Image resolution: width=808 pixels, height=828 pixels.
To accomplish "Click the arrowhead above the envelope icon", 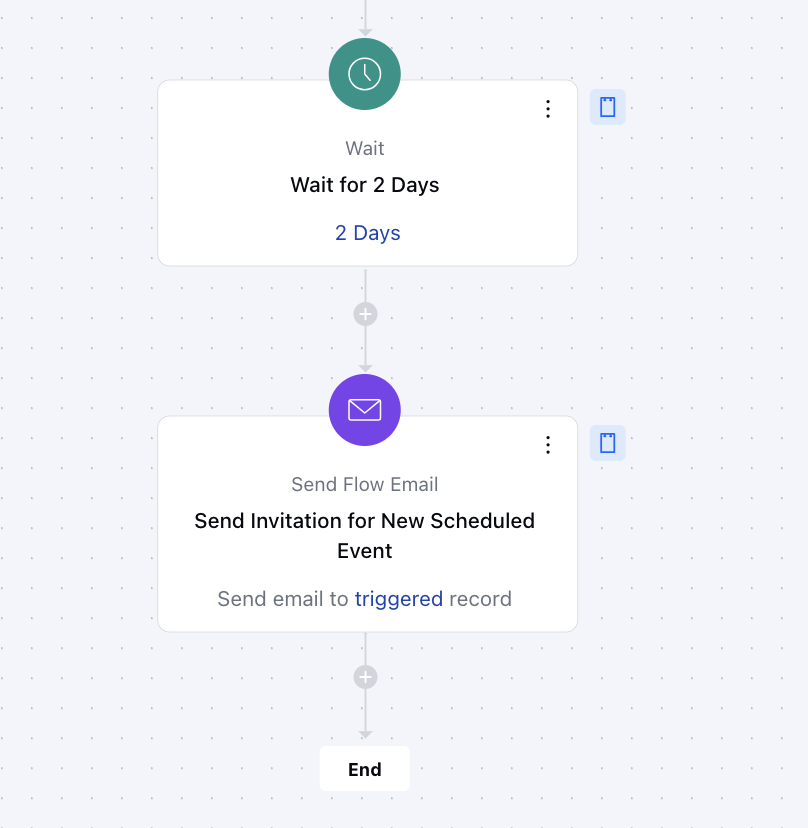I will [x=365, y=368].
